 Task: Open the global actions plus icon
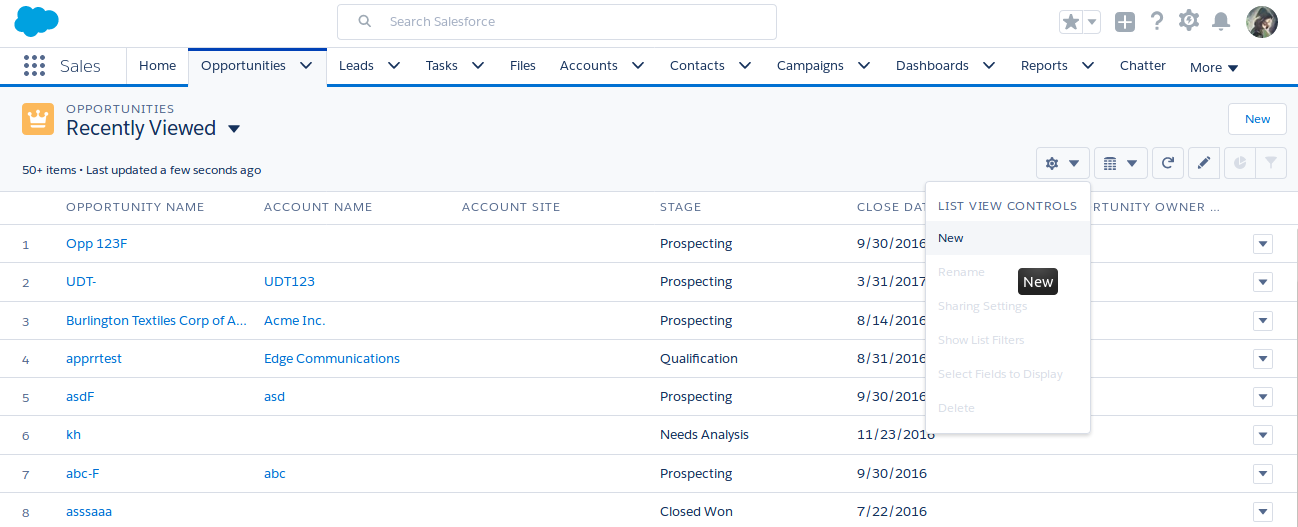pos(1125,22)
